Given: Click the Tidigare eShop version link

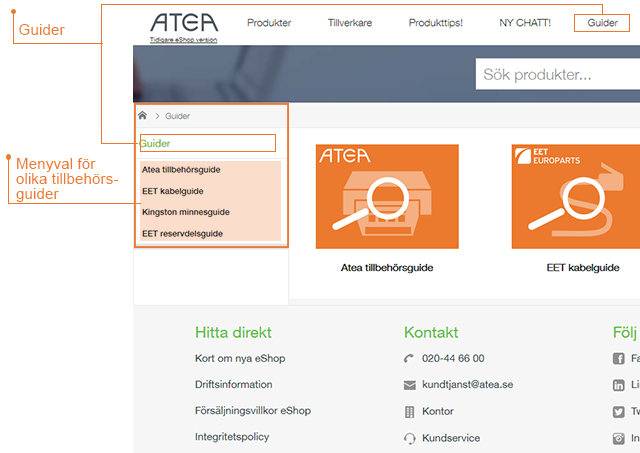Looking at the screenshot, I should click(183, 40).
